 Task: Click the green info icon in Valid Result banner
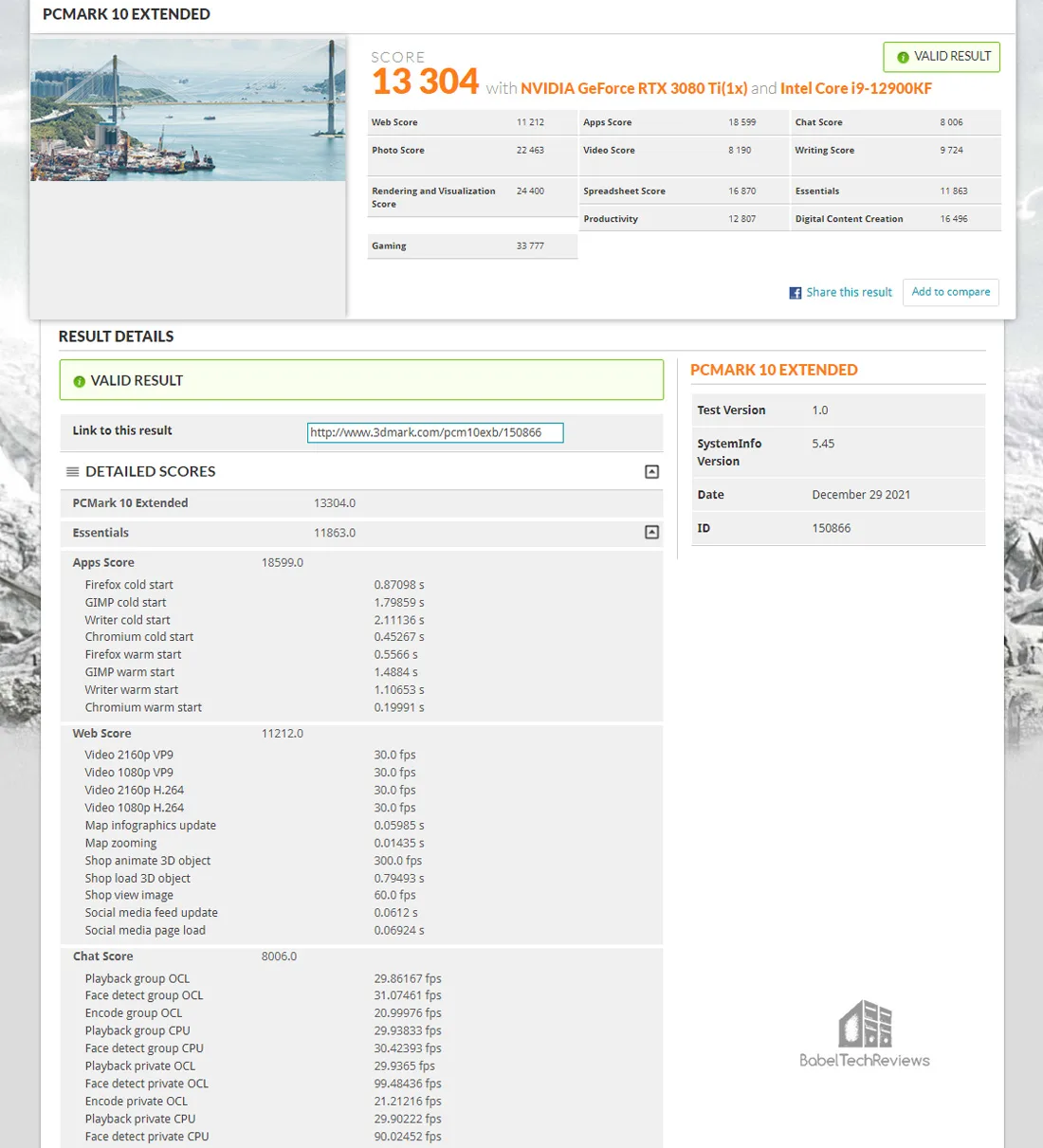(79, 381)
